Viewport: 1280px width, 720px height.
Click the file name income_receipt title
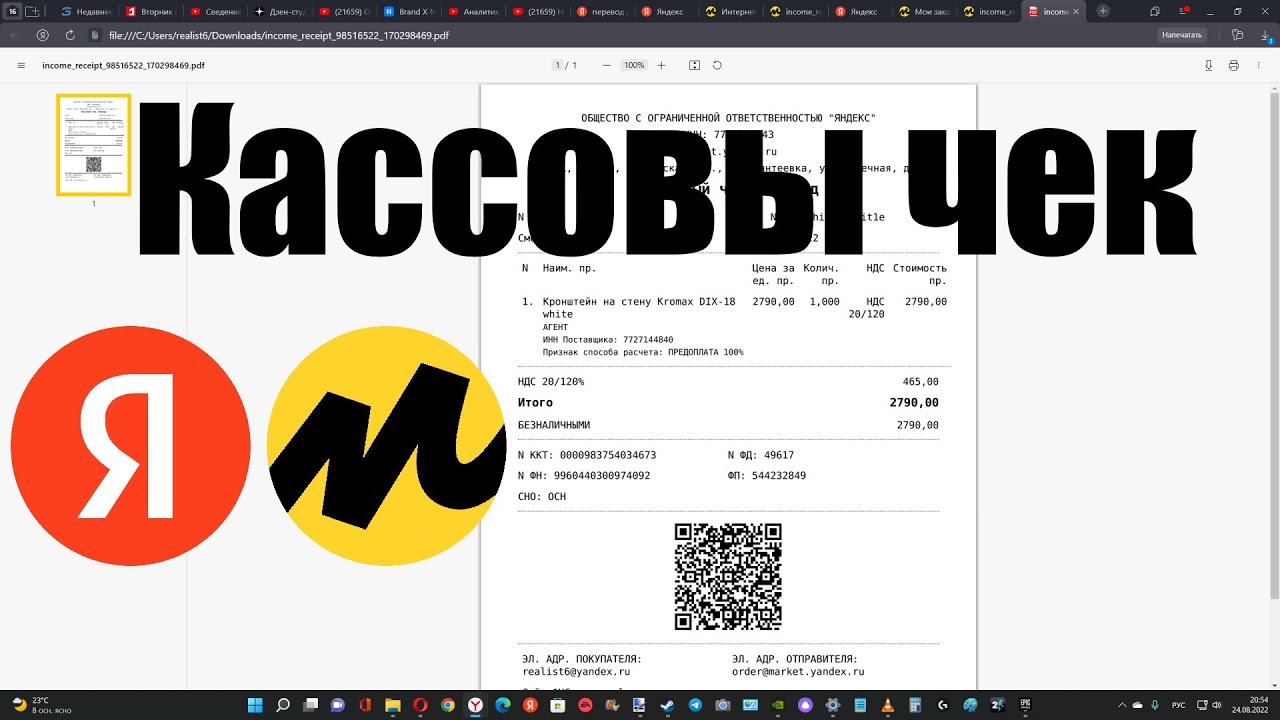(x=123, y=65)
